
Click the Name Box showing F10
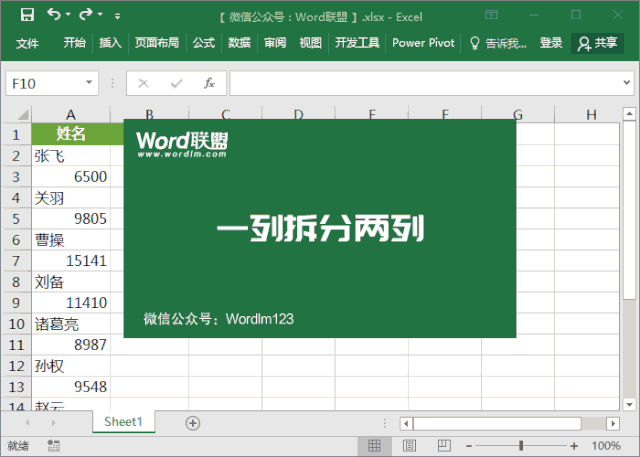(x=46, y=84)
